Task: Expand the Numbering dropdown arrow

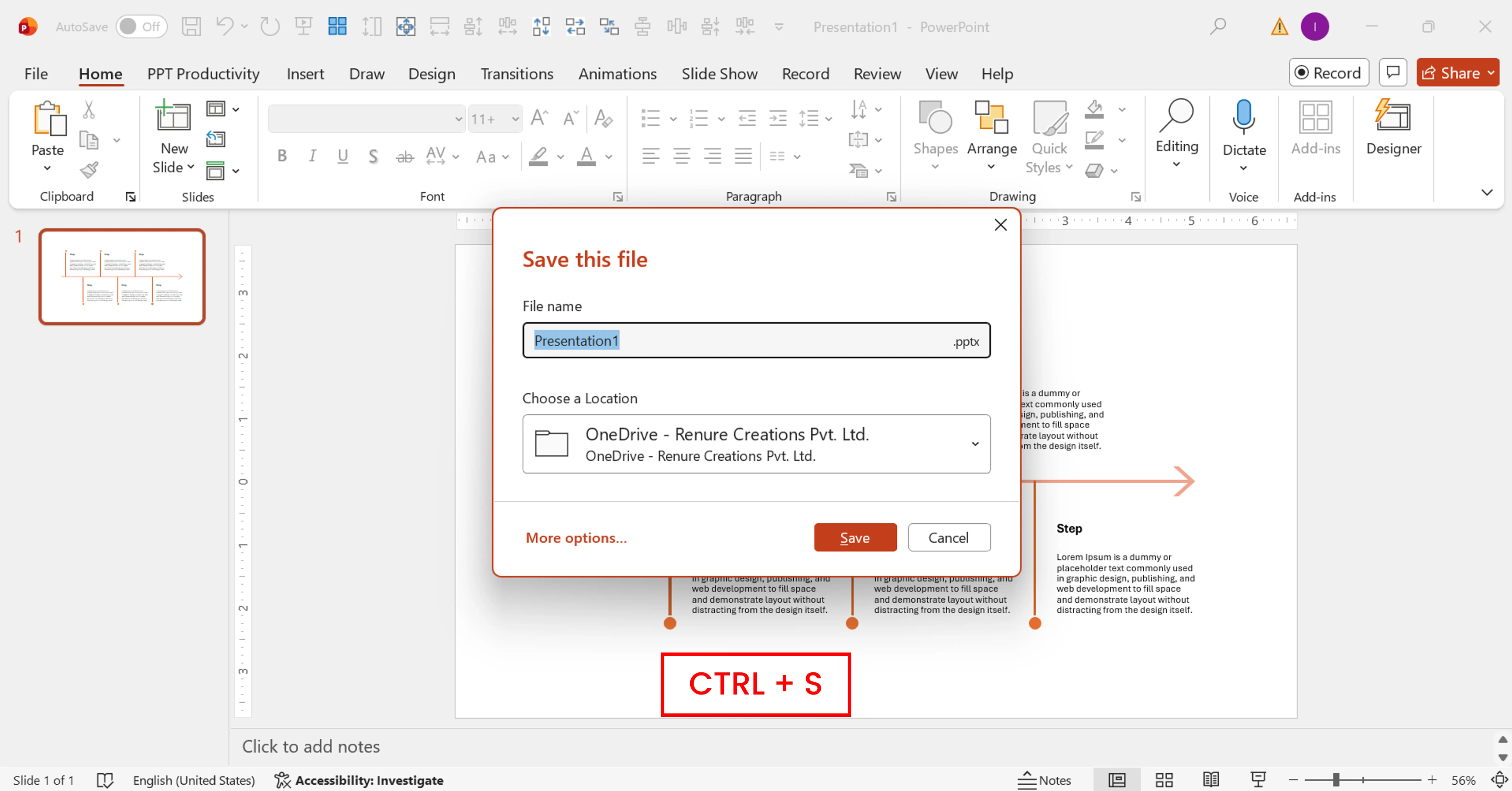Action: [x=721, y=119]
